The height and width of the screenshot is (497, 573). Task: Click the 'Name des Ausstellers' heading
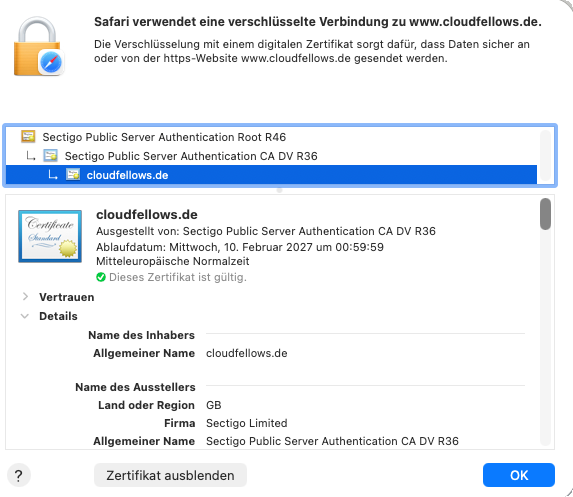pyautogui.click(x=135, y=387)
